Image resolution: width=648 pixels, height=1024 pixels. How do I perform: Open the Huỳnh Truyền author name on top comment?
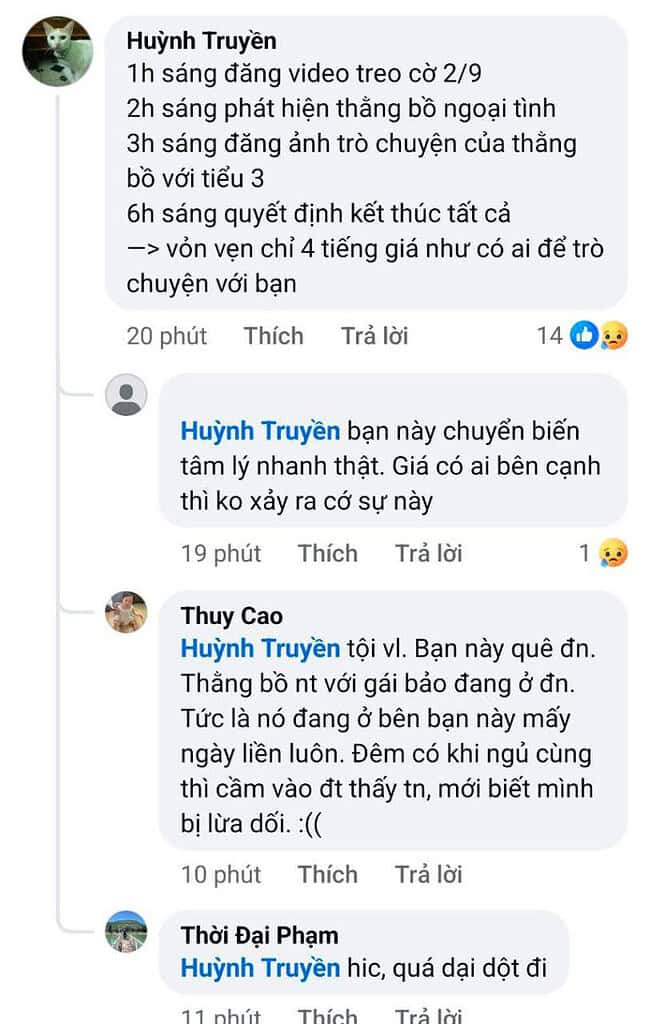tap(201, 42)
